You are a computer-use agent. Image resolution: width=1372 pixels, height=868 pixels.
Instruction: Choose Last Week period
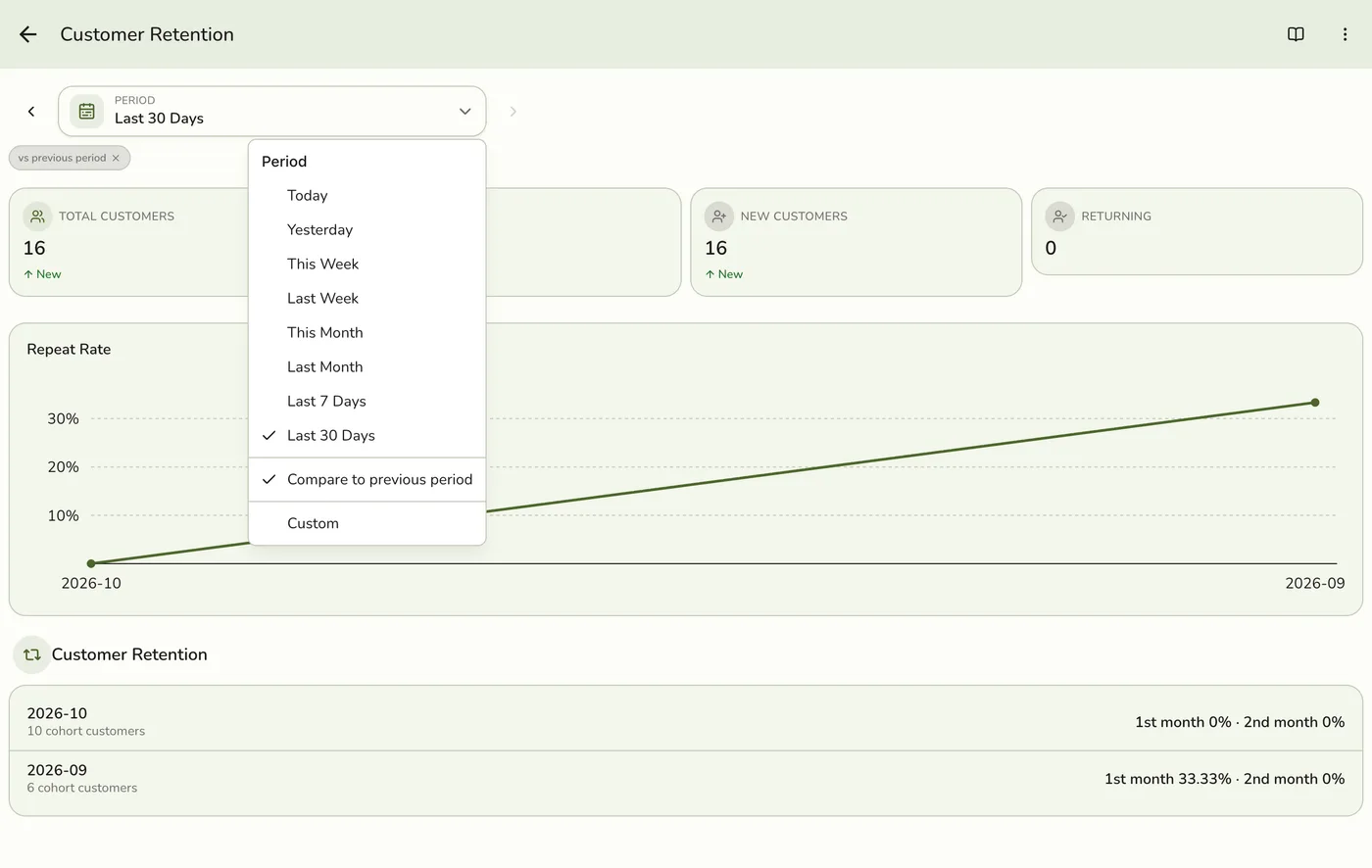[x=367, y=299]
